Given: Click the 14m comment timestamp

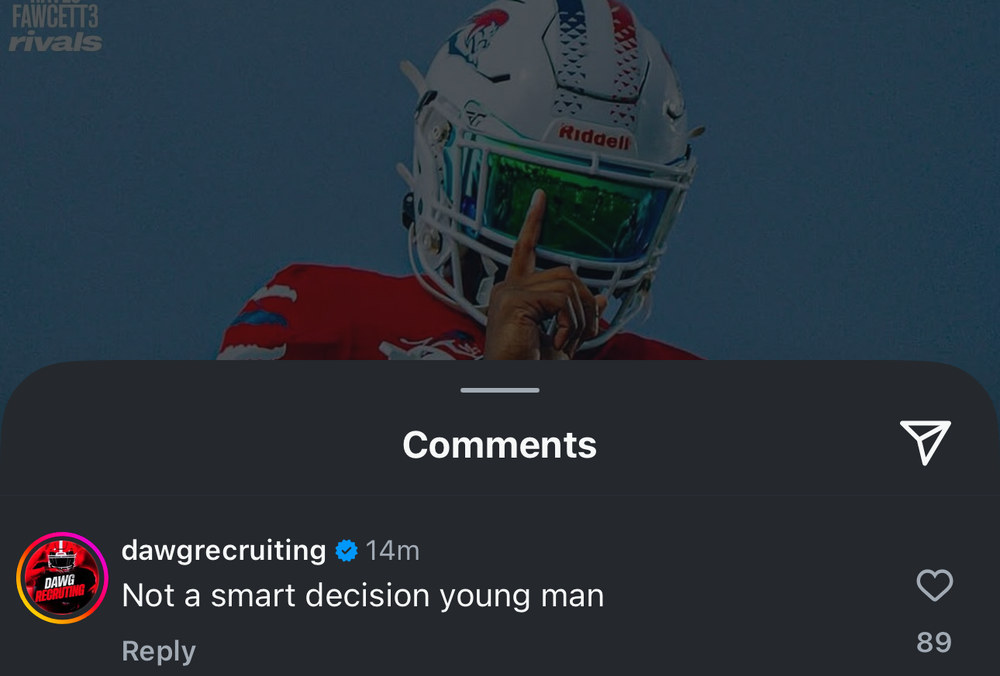Looking at the screenshot, I should pos(392,551).
